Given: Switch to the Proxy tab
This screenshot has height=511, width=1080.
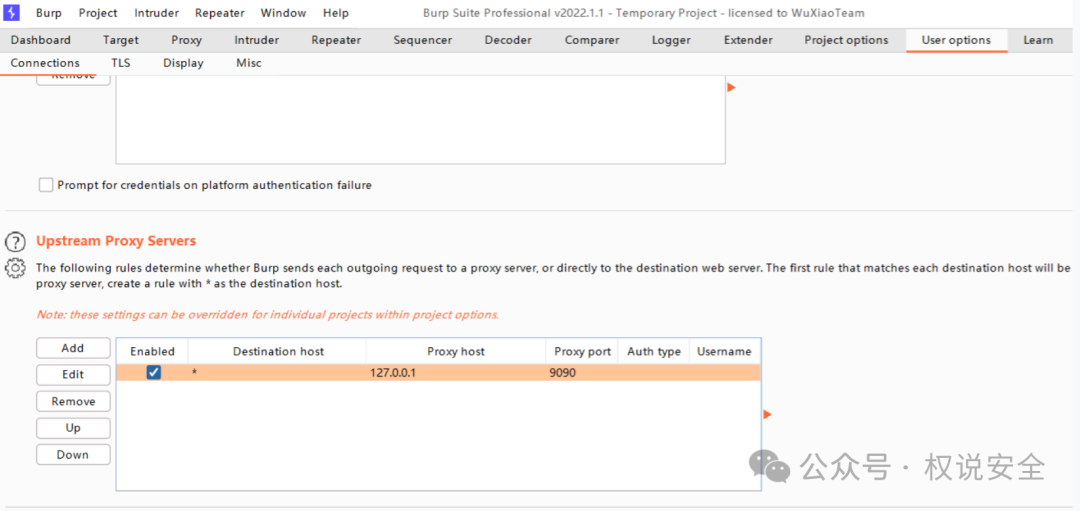Looking at the screenshot, I should pos(187,40).
